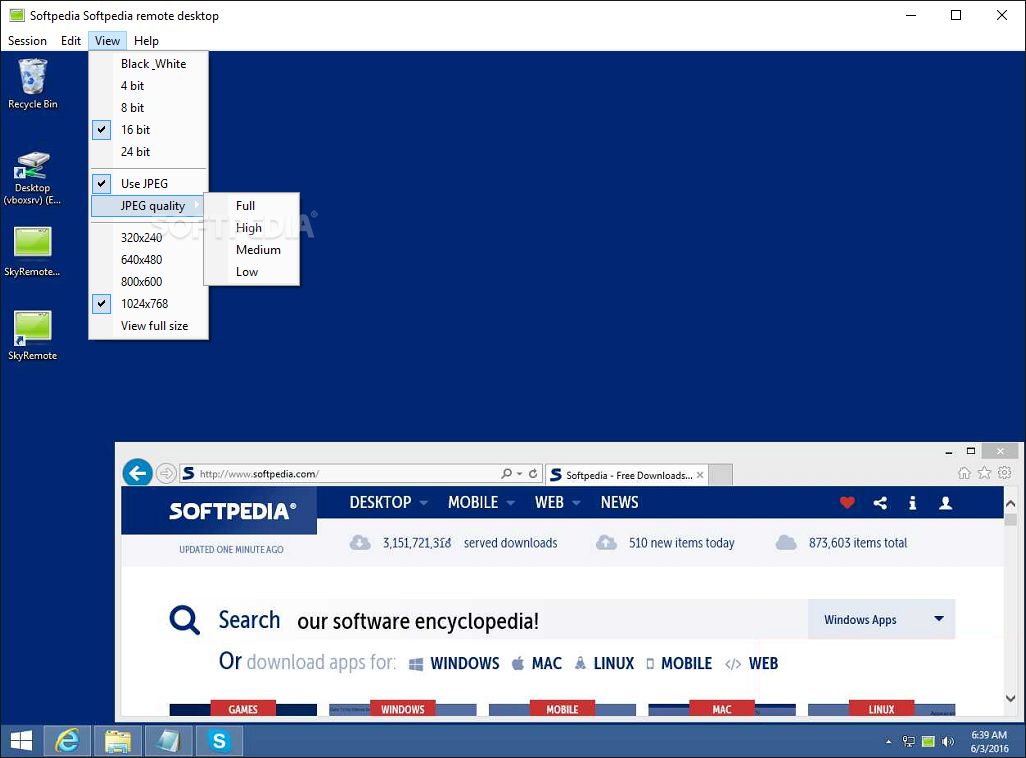Expand the JPEG quality submenu

149,206
